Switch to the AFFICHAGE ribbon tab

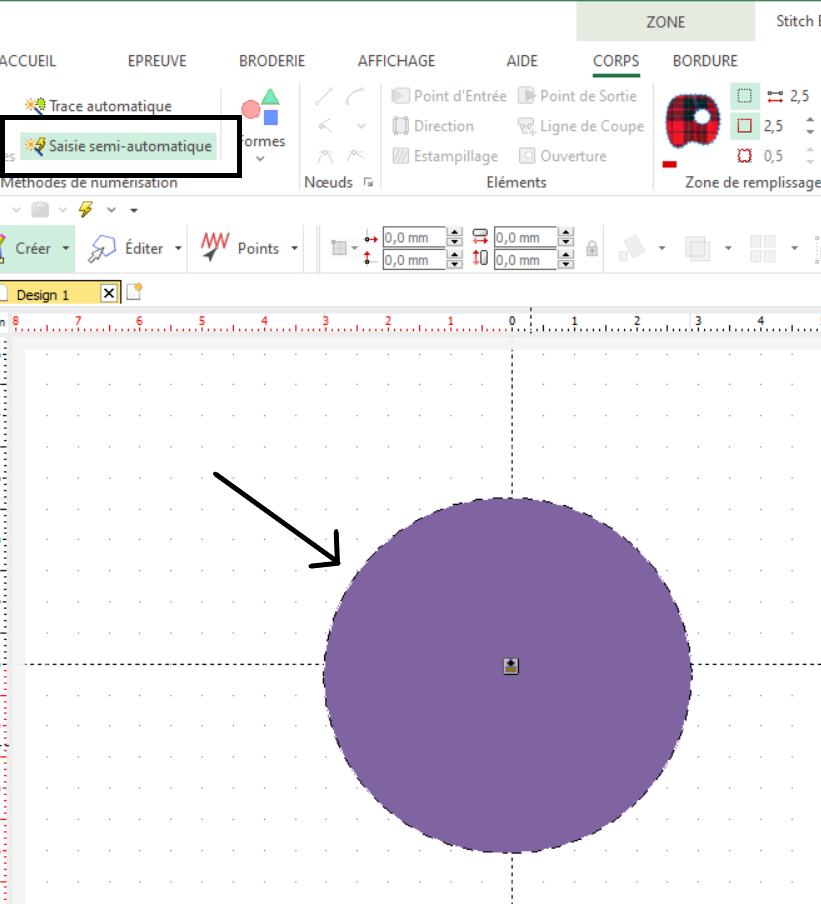point(396,61)
